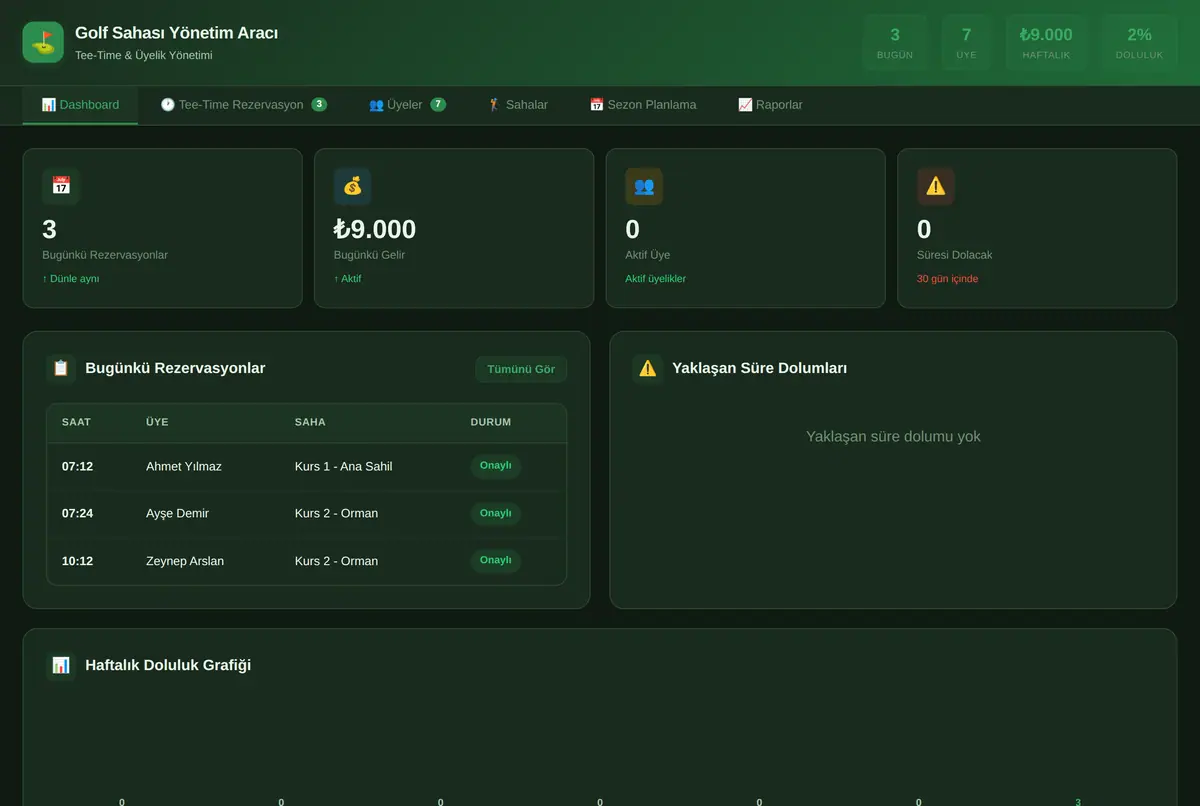The image size is (1200, 806).
Task: Click the DURUM column header
Action: 491,422
